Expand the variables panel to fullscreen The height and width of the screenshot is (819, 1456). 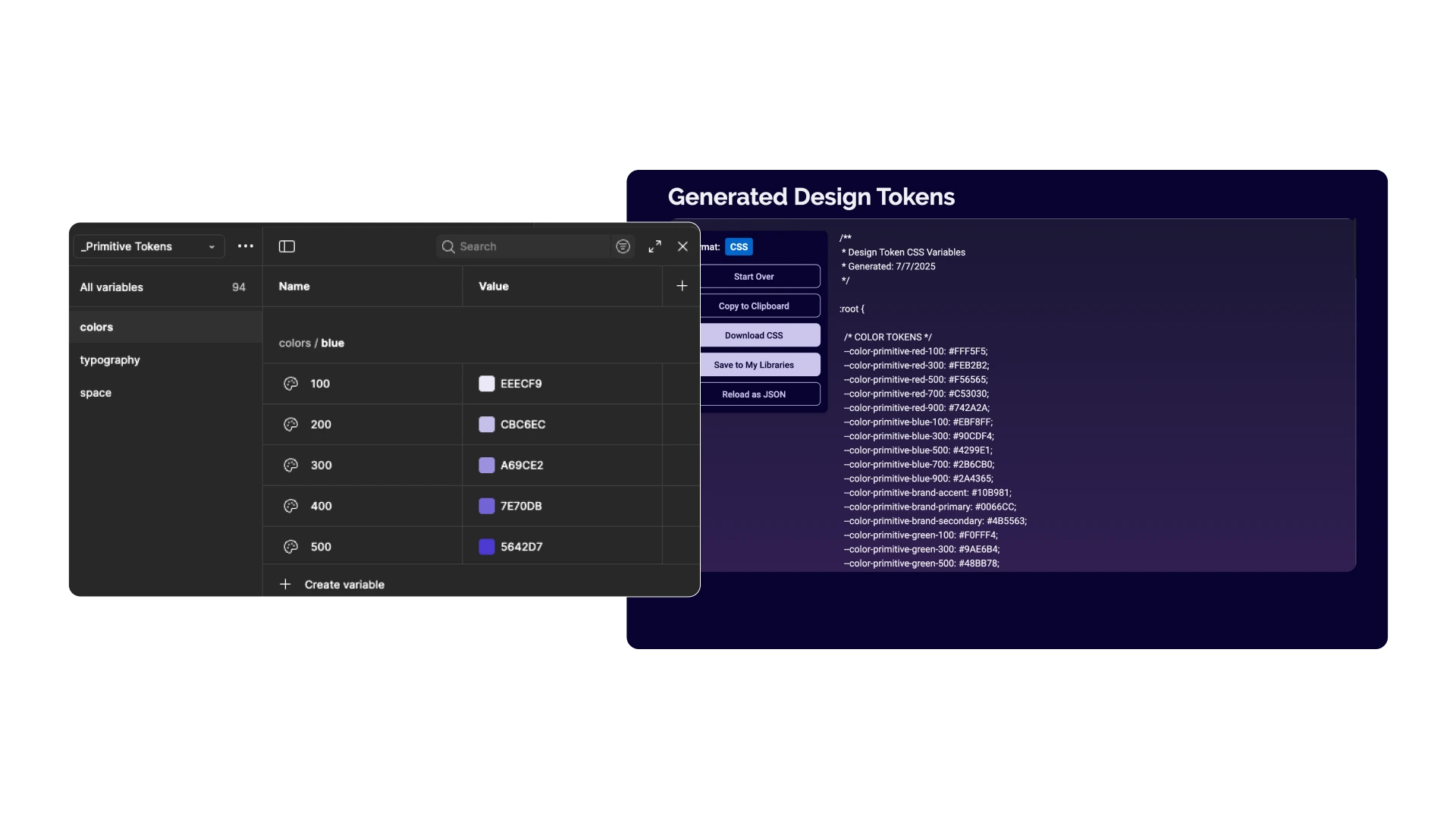click(654, 246)
